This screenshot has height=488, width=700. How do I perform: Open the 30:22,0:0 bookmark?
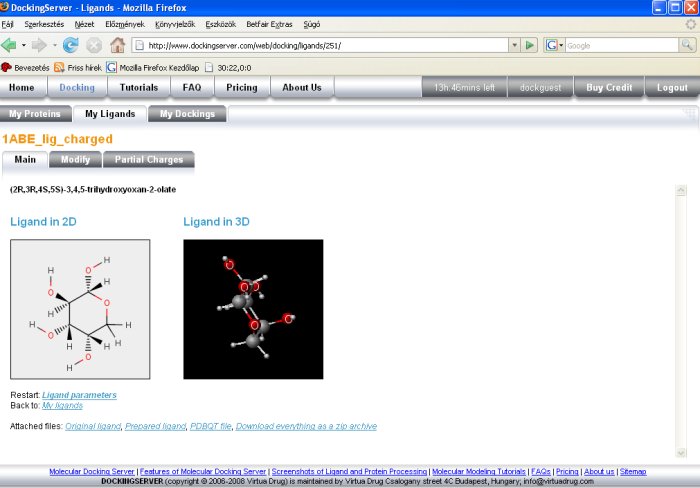pos(228,67)
